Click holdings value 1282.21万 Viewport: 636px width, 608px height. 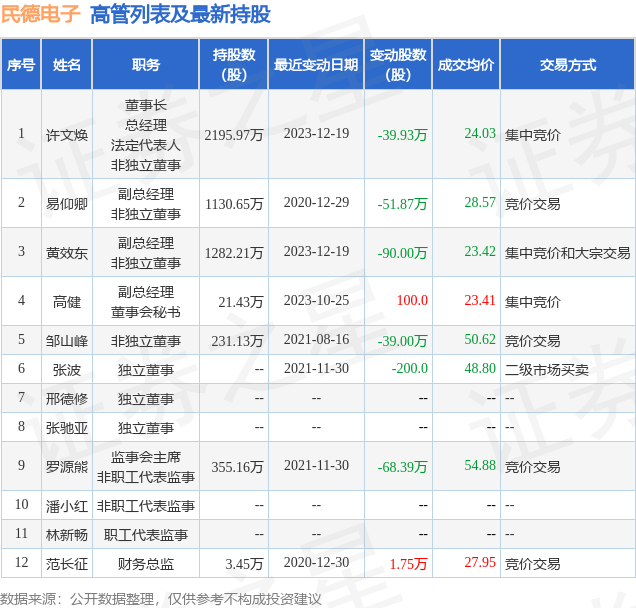coord(234,253)
